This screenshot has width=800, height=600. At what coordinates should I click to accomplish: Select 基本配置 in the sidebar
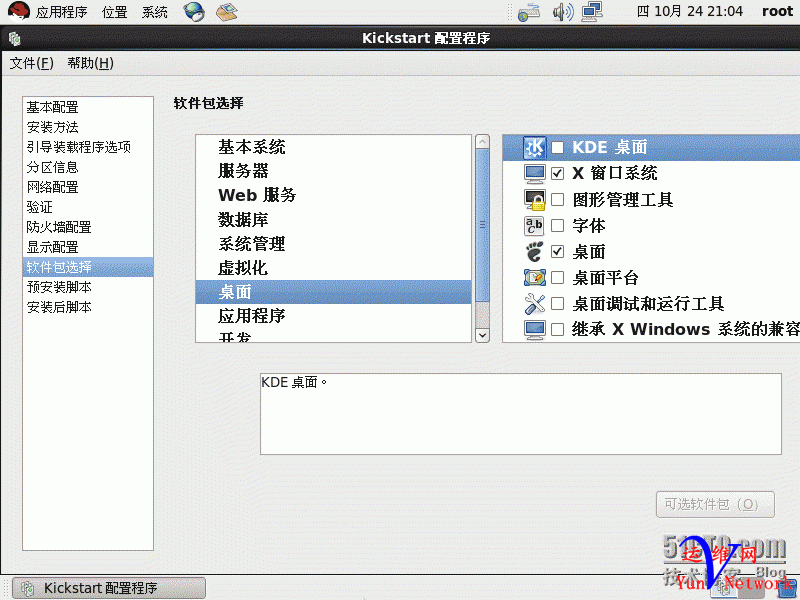coord(87,107)
